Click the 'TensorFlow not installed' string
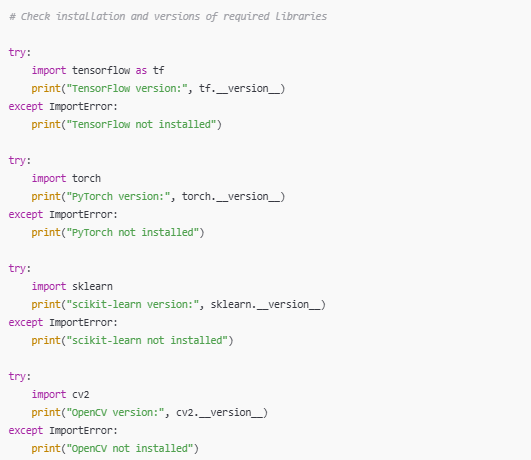 coord(141,124)
